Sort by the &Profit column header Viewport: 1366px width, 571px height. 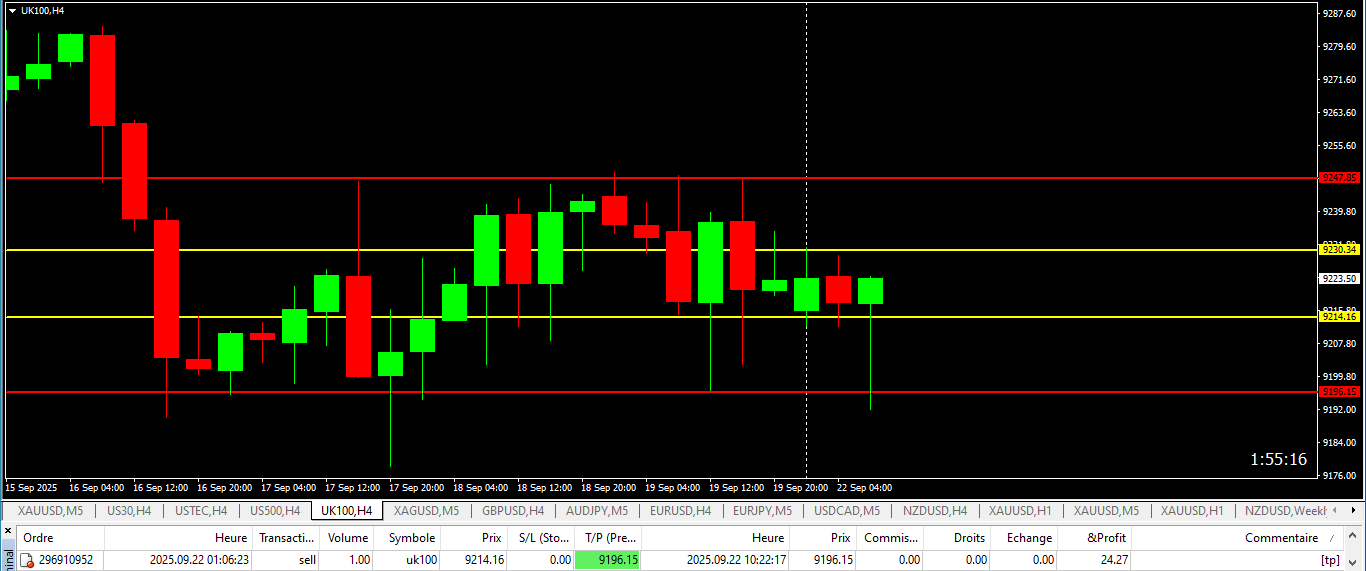tap(1094, 538)
